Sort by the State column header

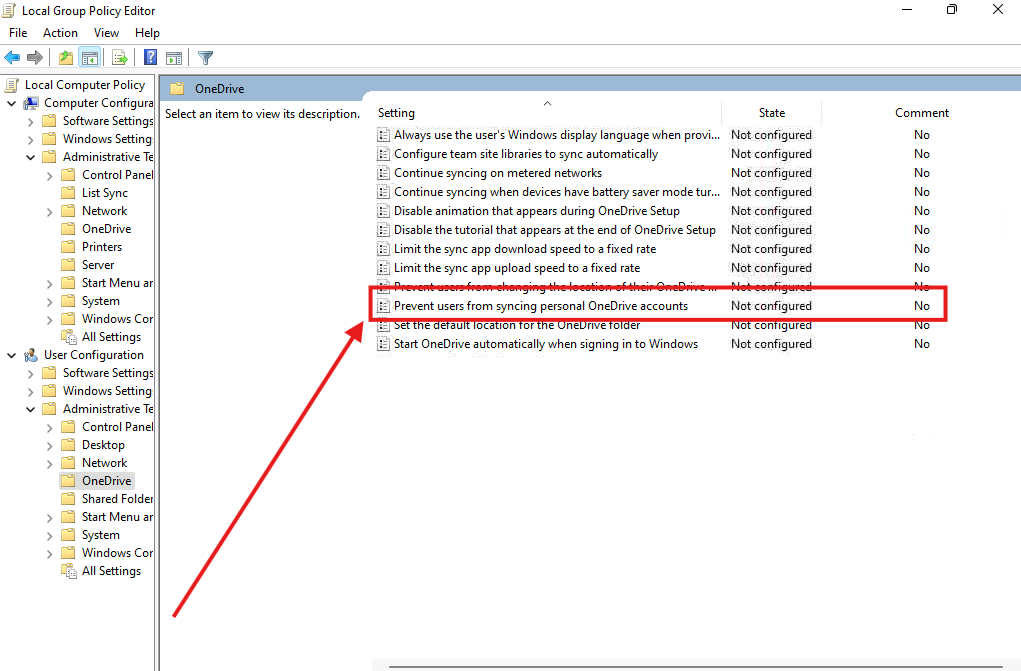[772, 113]
